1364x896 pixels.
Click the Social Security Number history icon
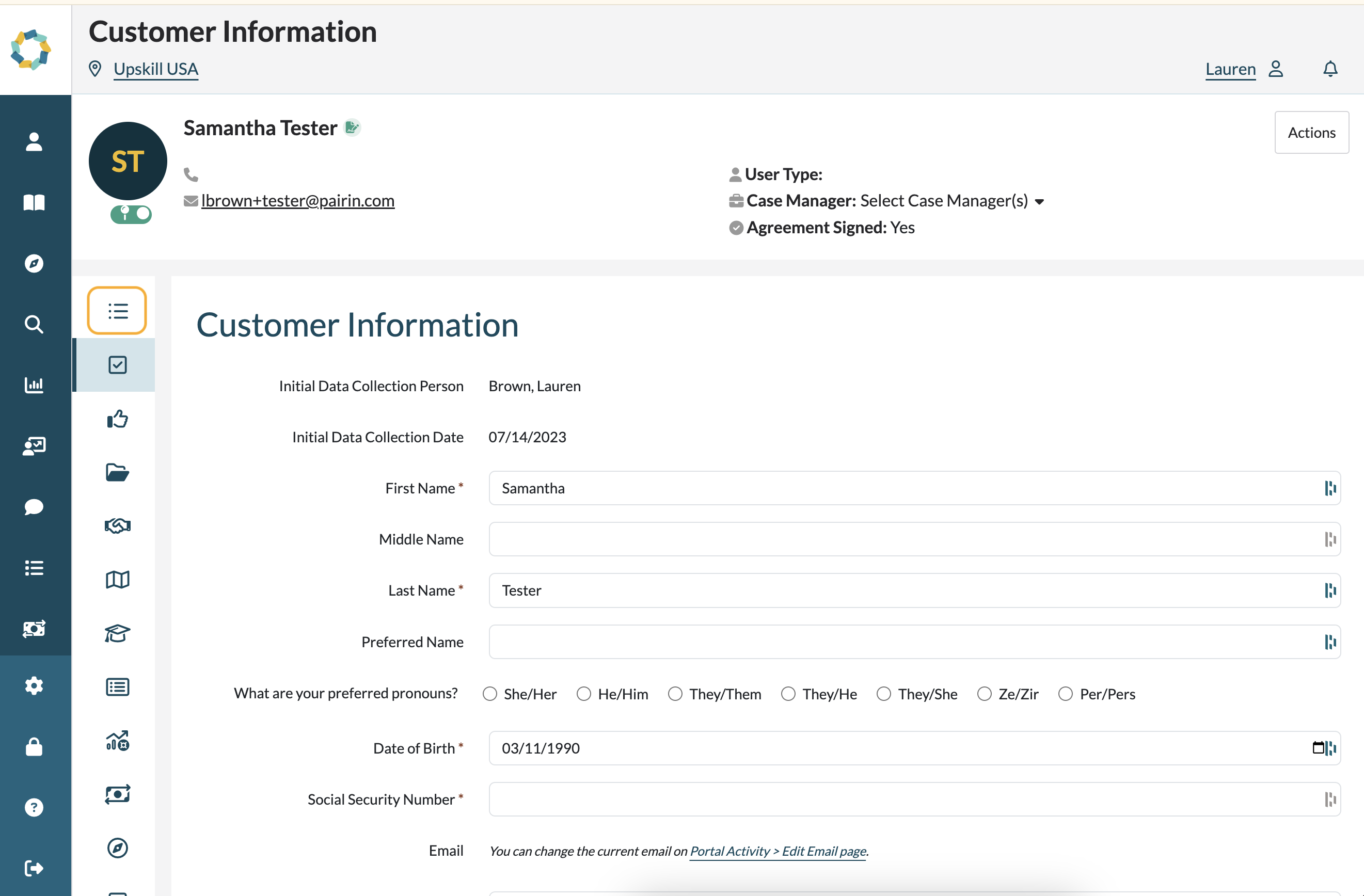pos(1330,799)
